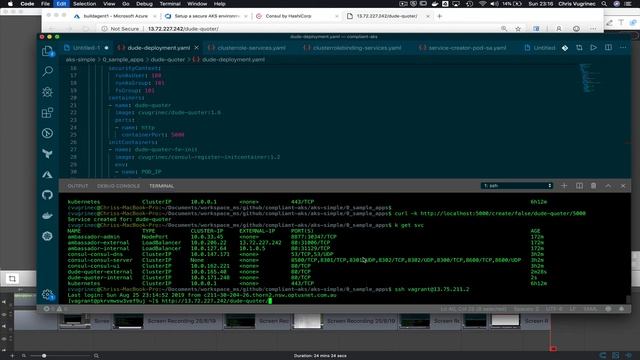Open the Docker view in activity bar

coord(47,216)
